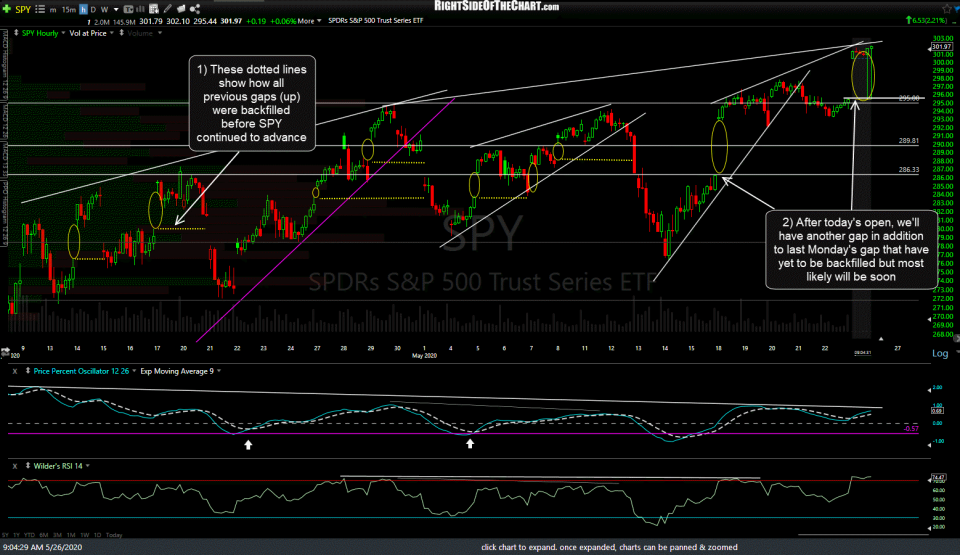The image size is (960, 555).
Task: Select the YTD range
Action: pos(29,535)
